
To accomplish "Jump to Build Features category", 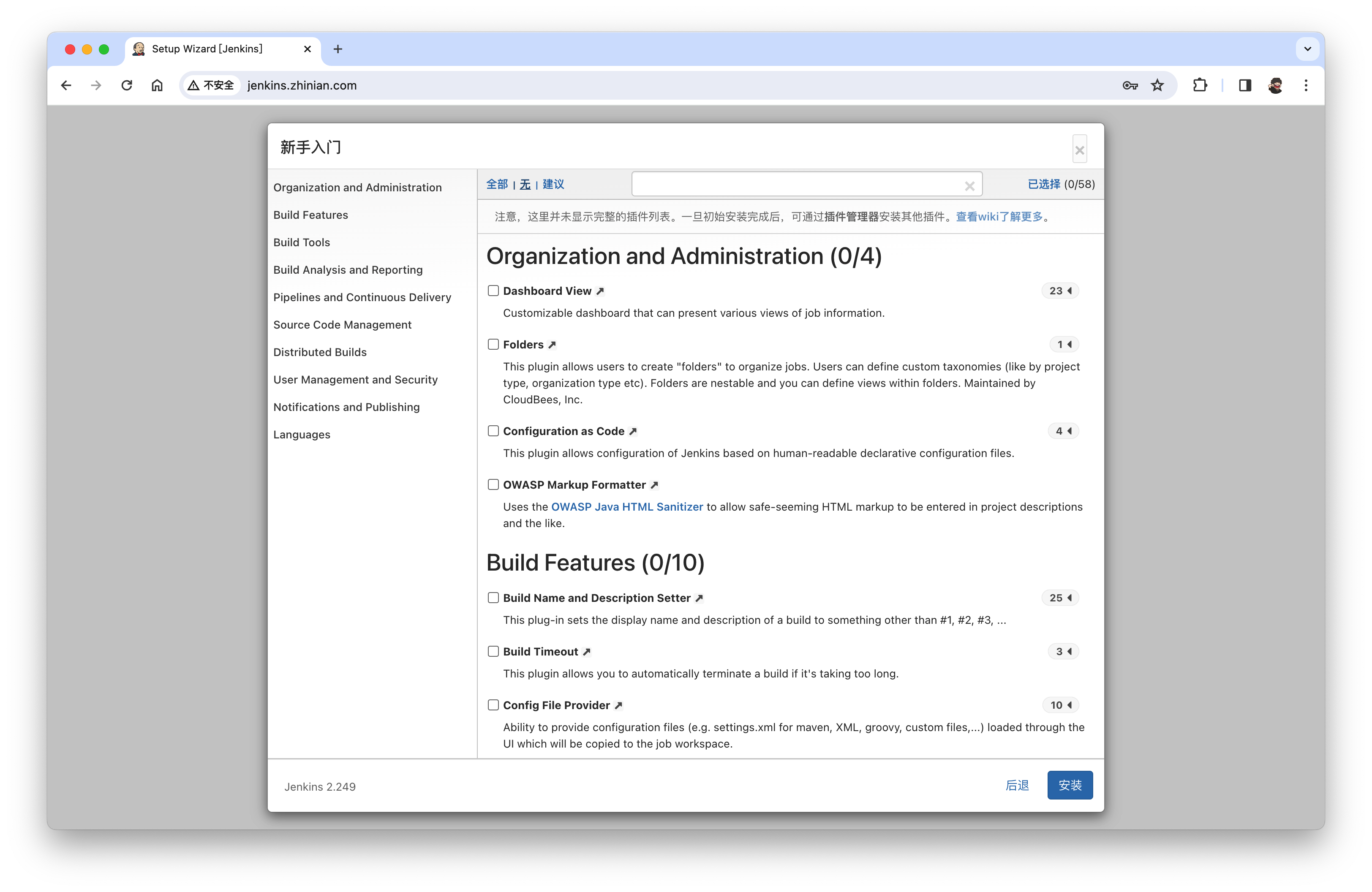I will click(x=311, y=215).
